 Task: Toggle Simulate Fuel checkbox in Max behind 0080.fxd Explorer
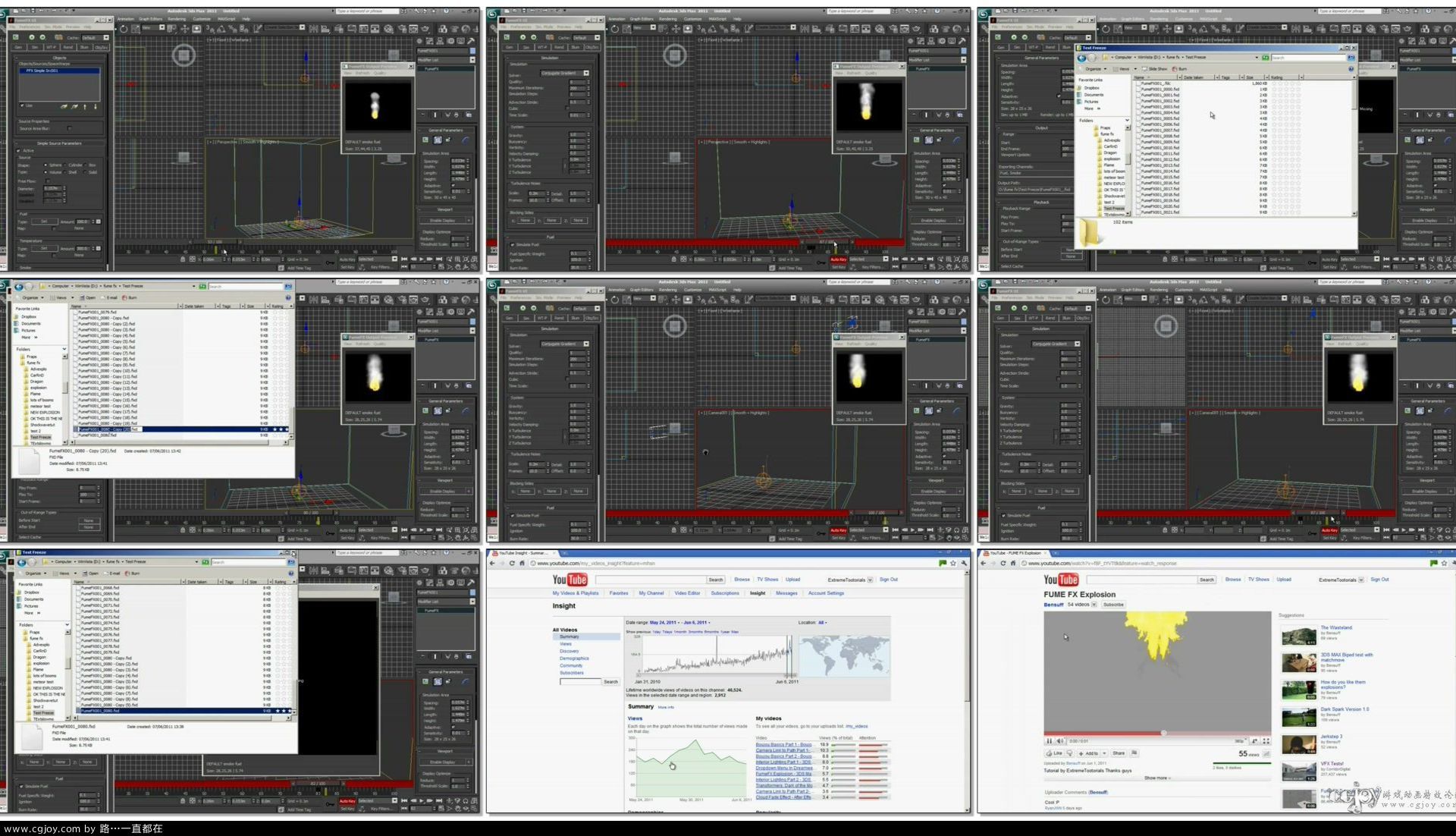click(21, 786)
